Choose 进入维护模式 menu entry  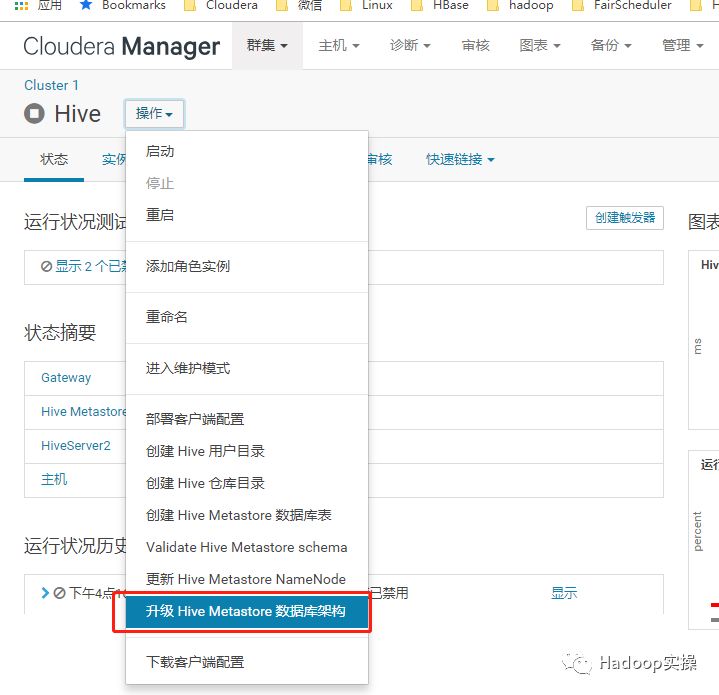(x=247, y=368)
